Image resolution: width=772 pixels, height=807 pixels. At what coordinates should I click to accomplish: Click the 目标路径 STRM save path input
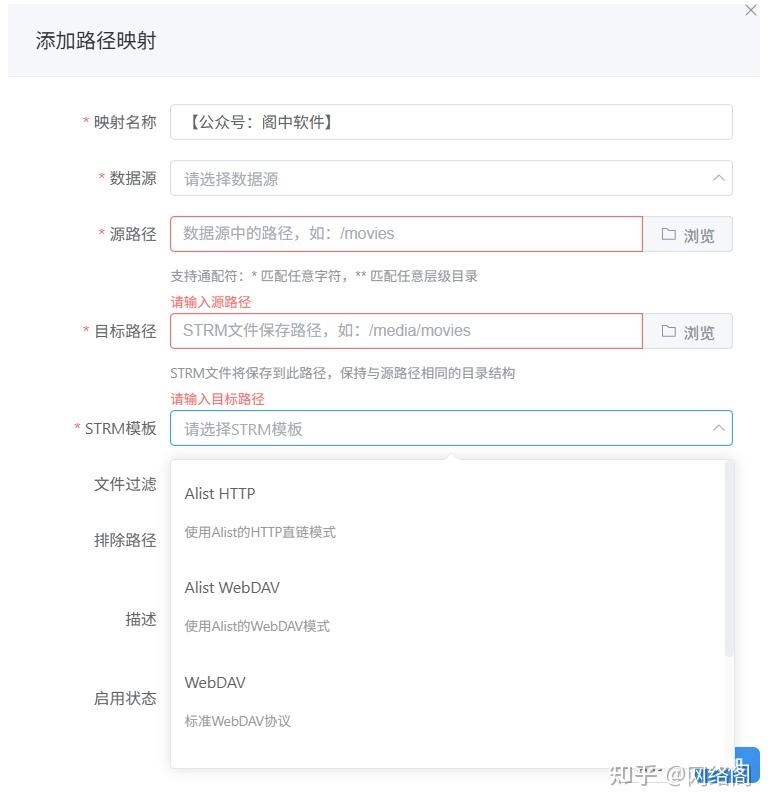[x=400, y=331]
